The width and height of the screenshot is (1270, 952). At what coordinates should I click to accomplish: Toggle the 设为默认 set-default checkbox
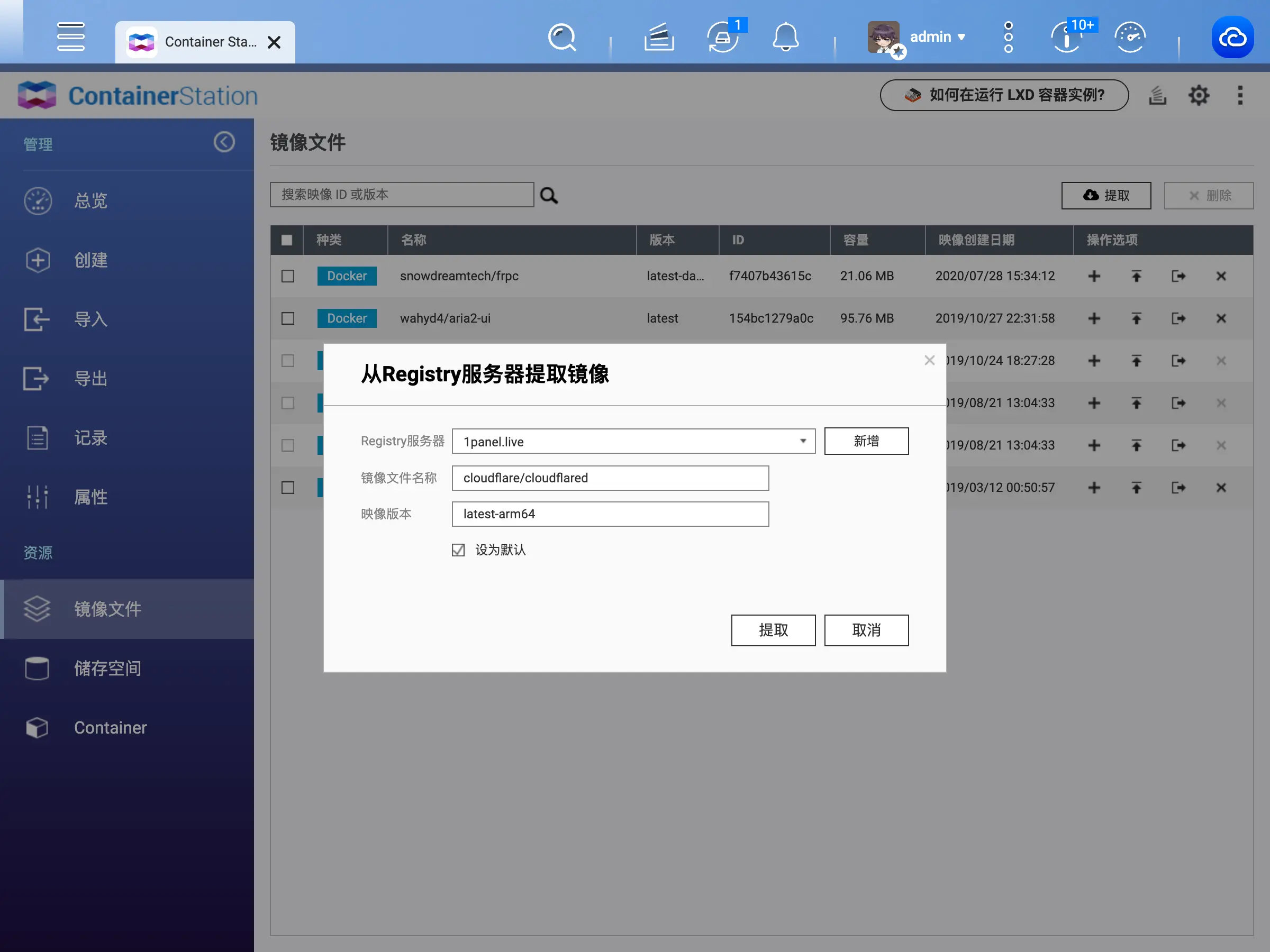tap(458, 550)
